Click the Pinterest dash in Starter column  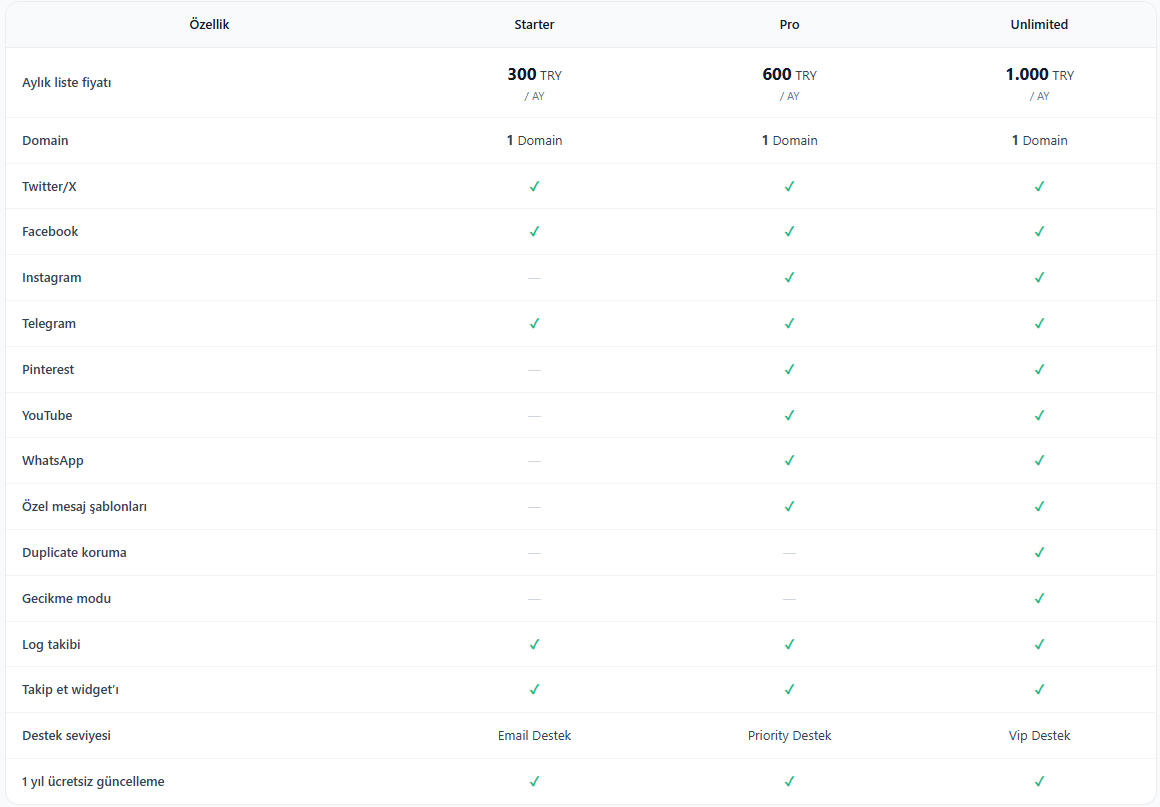click(x=534, y=370)
